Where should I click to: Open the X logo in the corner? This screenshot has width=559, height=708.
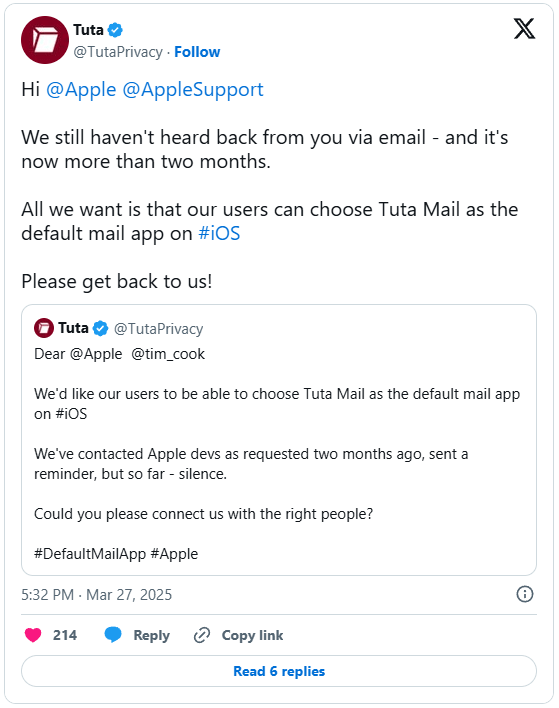(524, 29)
